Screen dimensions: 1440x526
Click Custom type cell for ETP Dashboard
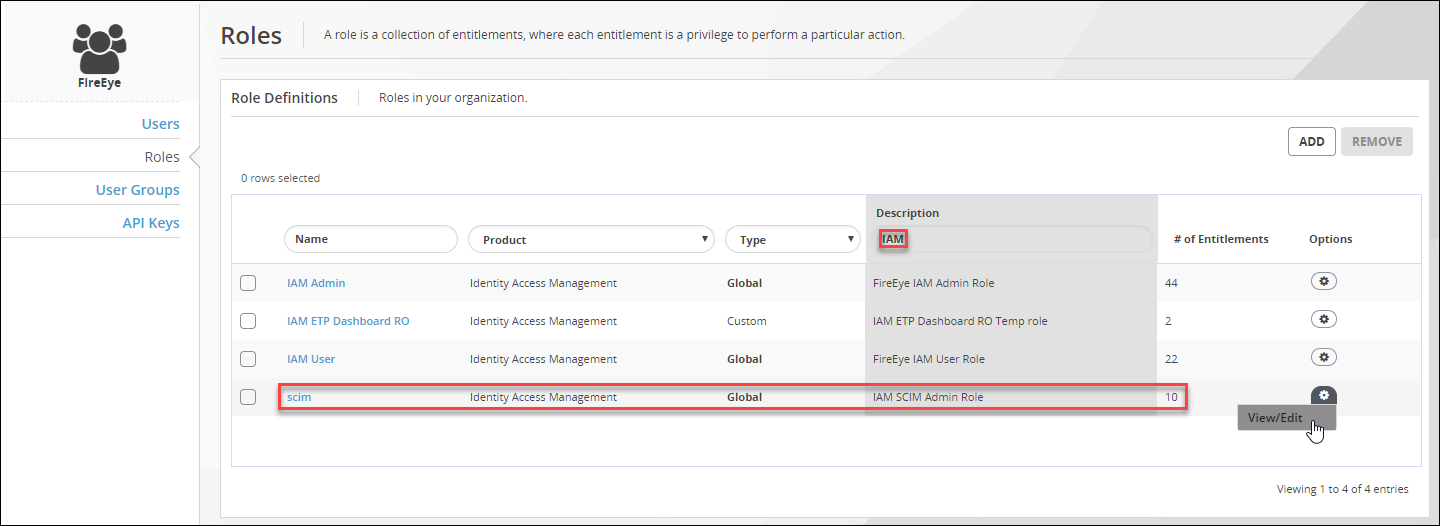click(x=747, y=321)
